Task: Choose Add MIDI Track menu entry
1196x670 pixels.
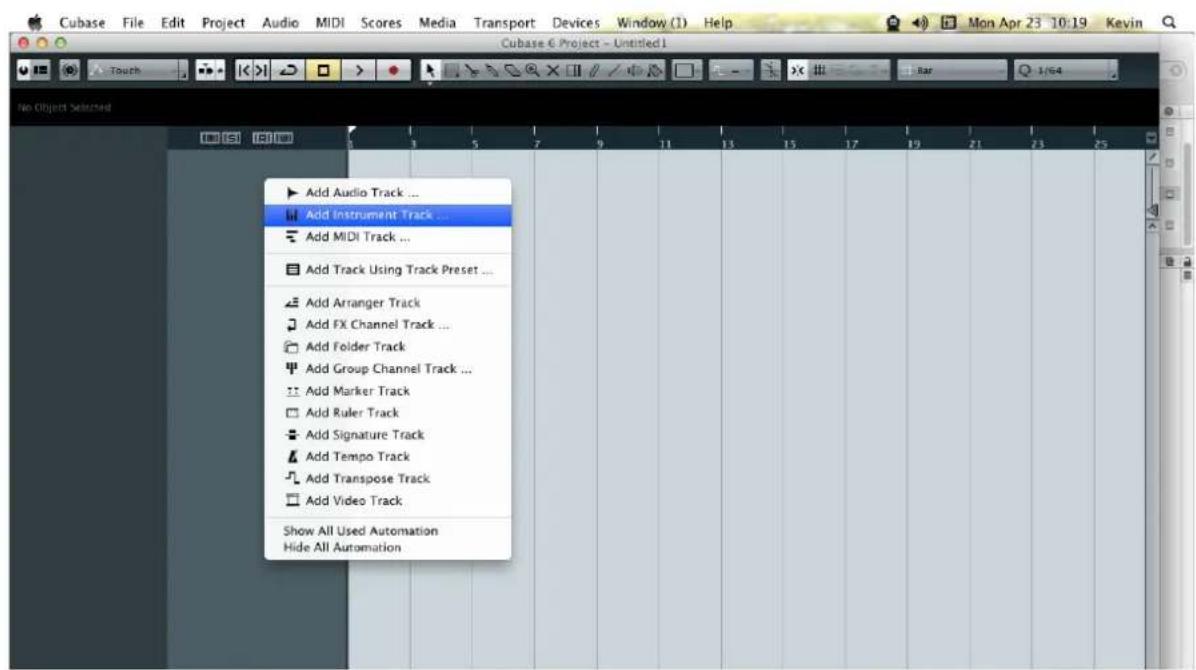Action: pyautogui.click(x=387, y=237)
